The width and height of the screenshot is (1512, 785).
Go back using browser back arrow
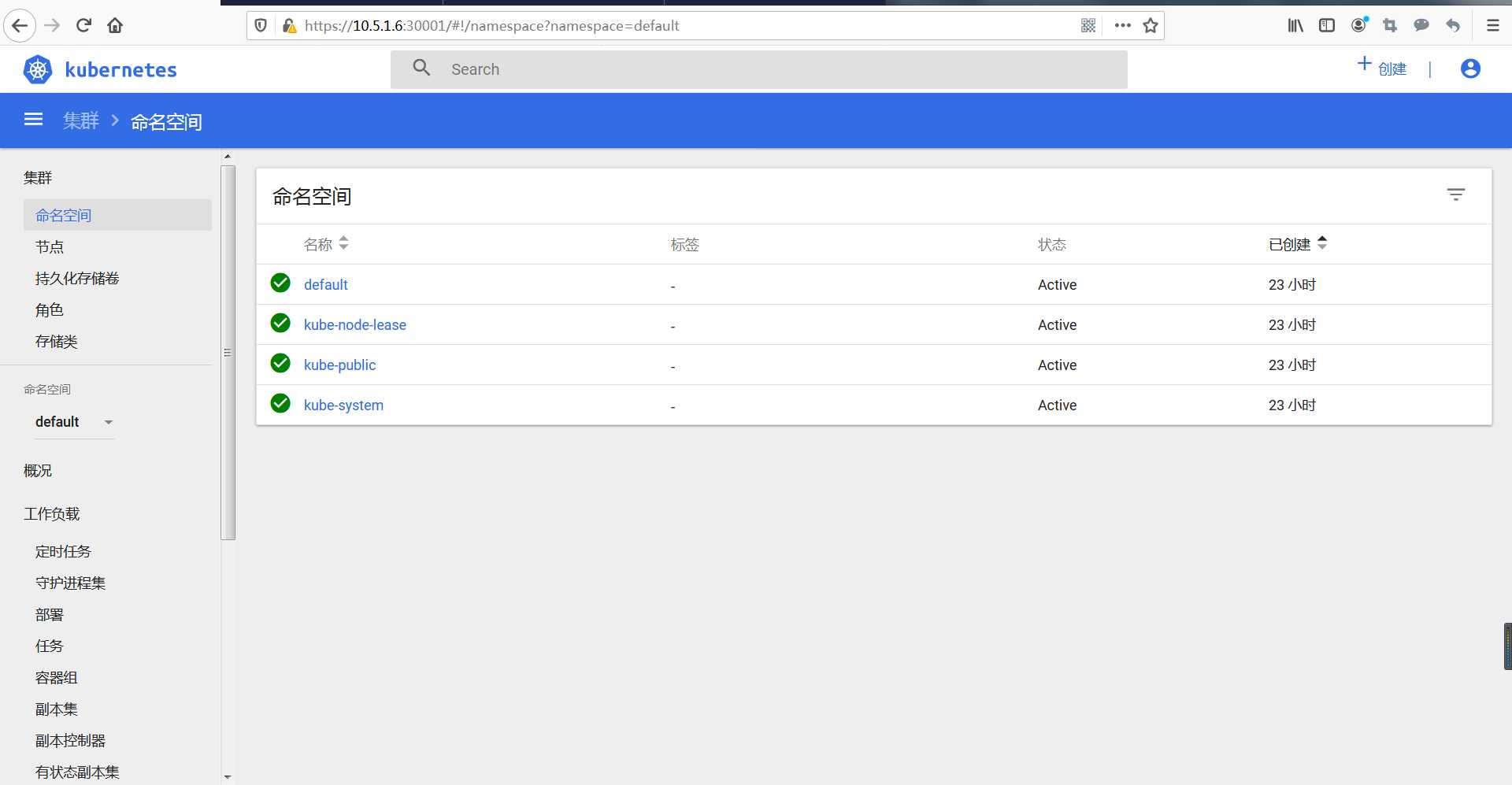20,25
